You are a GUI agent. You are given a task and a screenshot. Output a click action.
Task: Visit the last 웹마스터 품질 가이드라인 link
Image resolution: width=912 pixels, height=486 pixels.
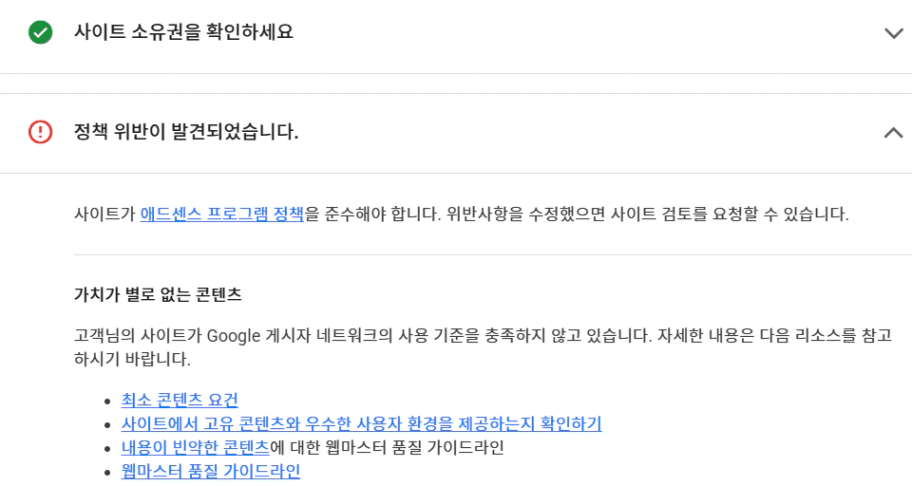click(x=210, y=471)
